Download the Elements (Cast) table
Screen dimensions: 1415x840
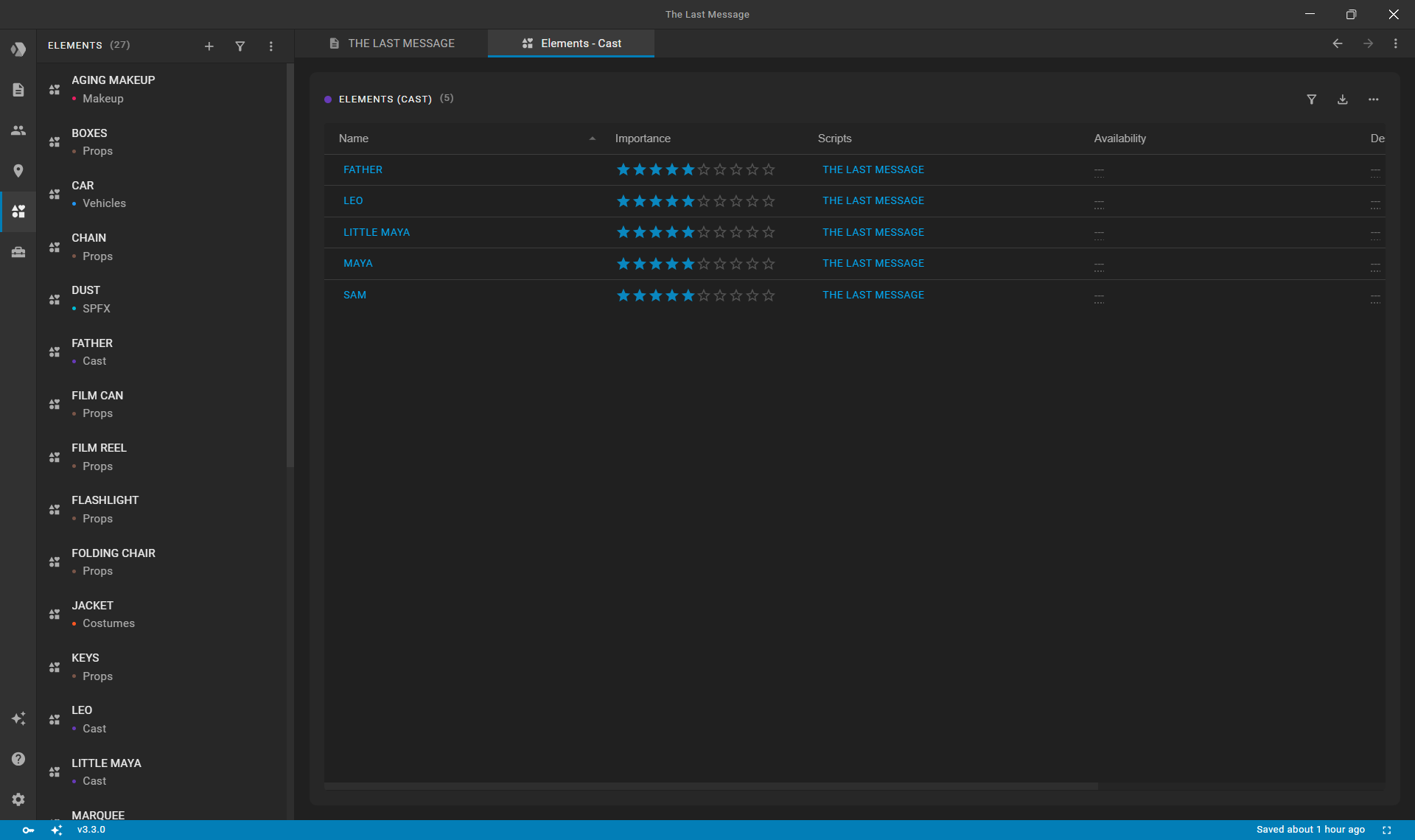1343,99
